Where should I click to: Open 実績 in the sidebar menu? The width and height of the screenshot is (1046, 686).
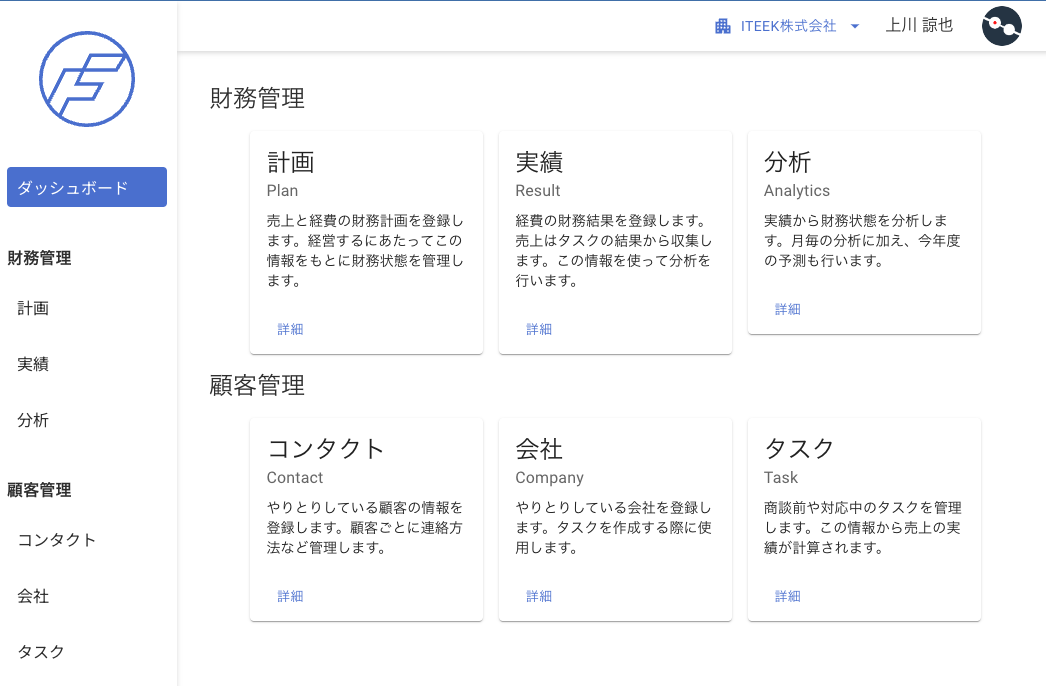pos(33,364)
